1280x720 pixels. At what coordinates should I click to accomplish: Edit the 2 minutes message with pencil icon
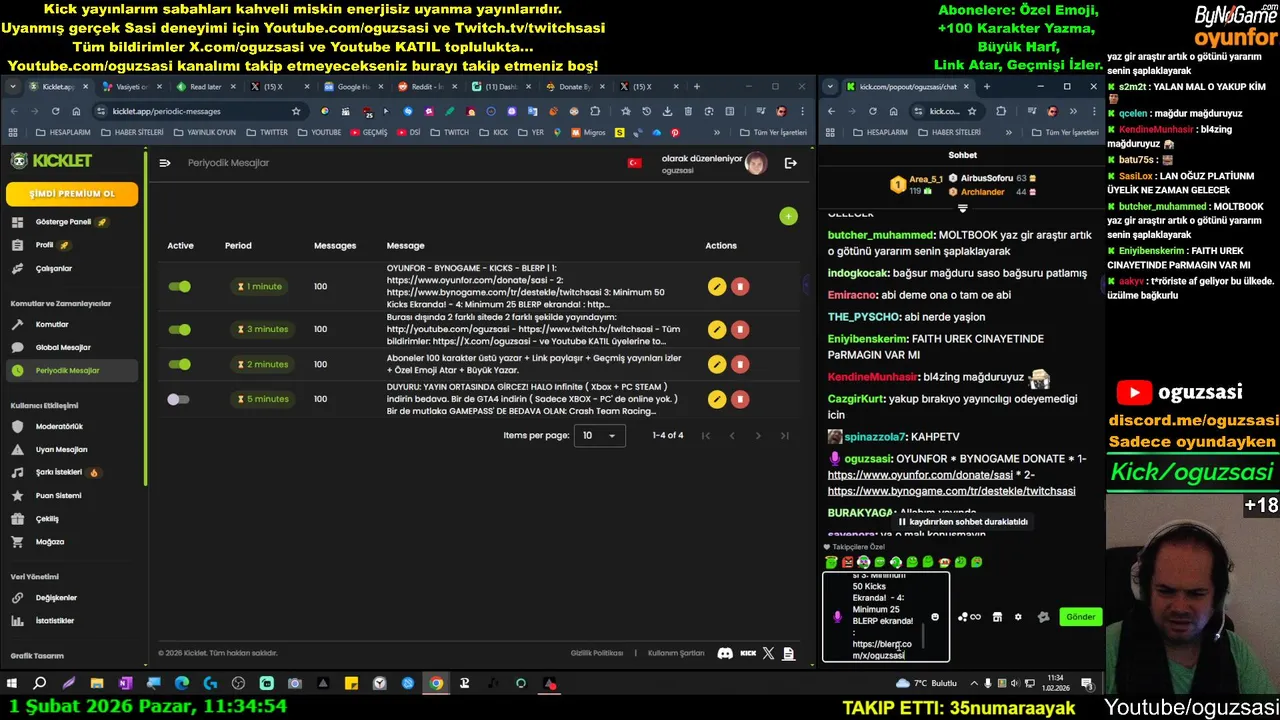(716, 364)
